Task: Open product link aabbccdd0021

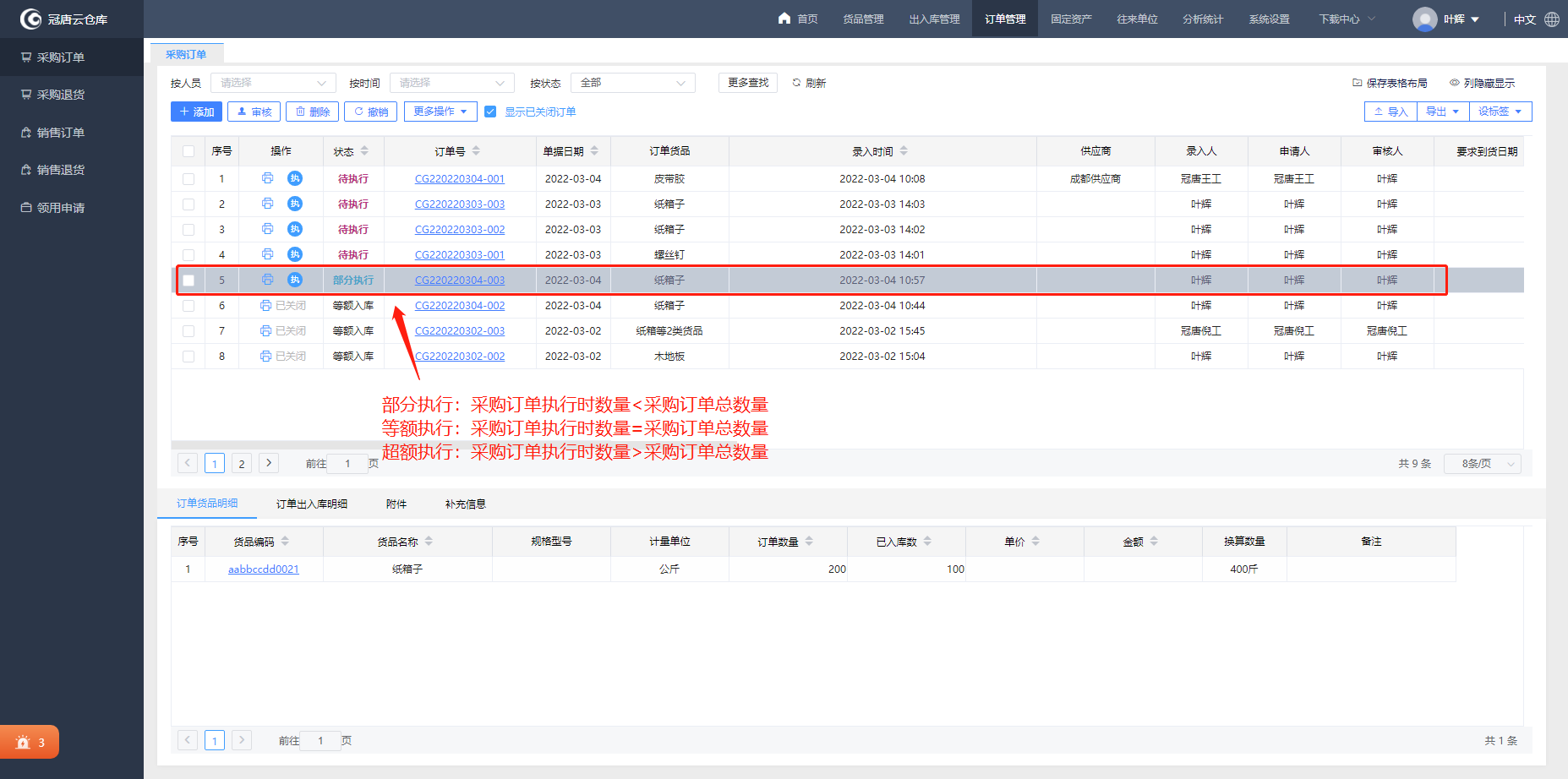Action: pyautogui.click(x=264, y=569)
